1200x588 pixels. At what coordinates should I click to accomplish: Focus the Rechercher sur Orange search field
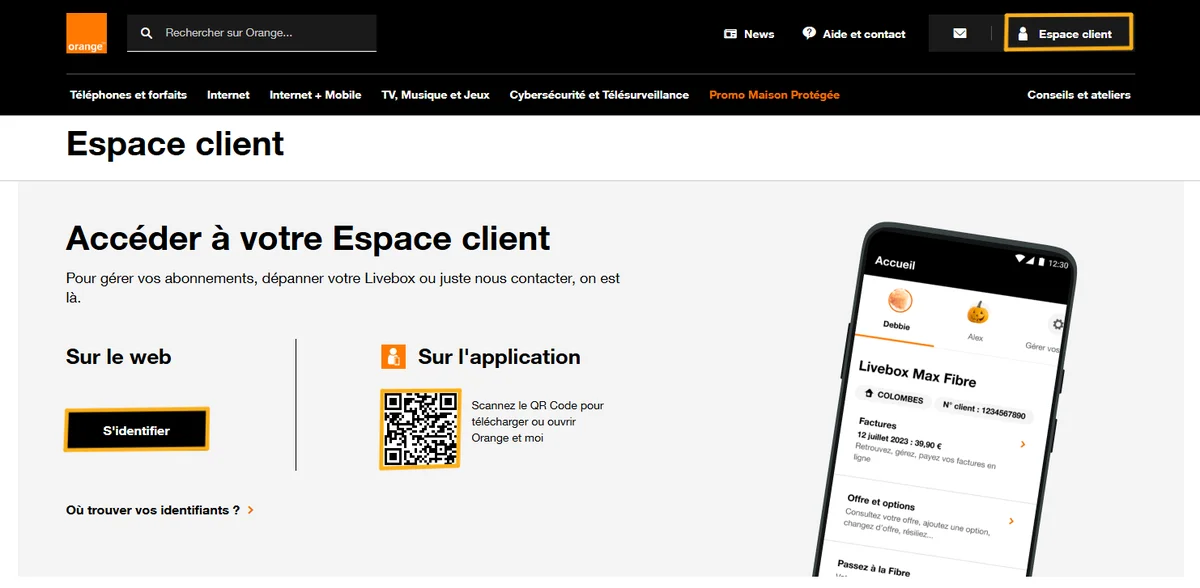tap(252, 33)
